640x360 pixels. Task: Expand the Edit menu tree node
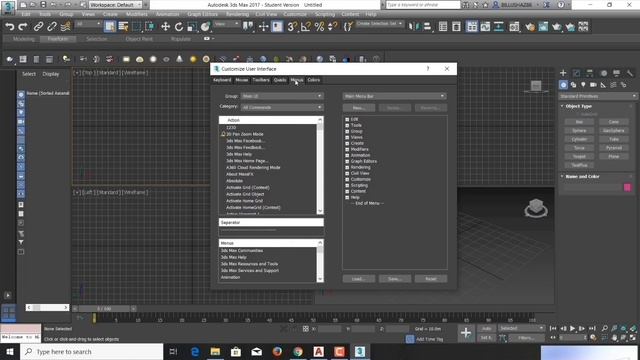[347, 120]
